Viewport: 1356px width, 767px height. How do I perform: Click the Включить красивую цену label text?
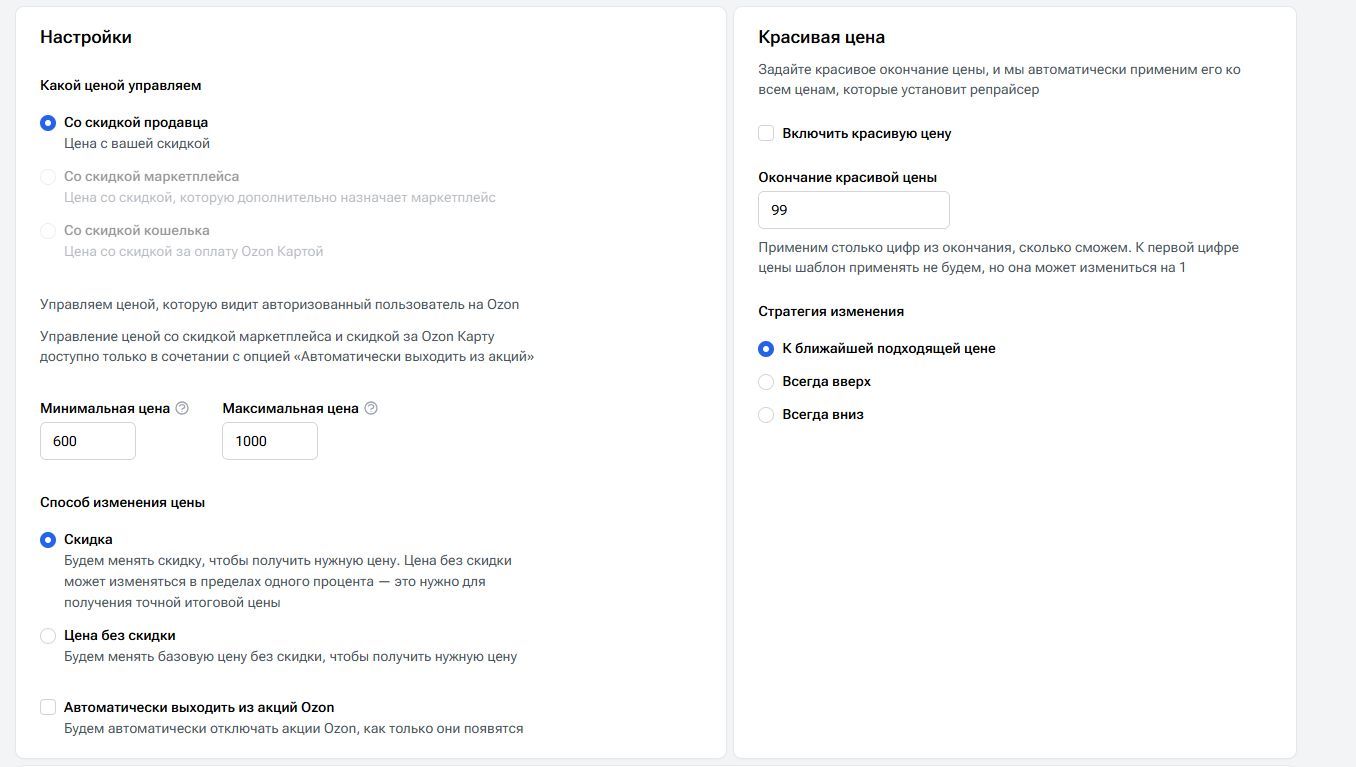(866, 133)
